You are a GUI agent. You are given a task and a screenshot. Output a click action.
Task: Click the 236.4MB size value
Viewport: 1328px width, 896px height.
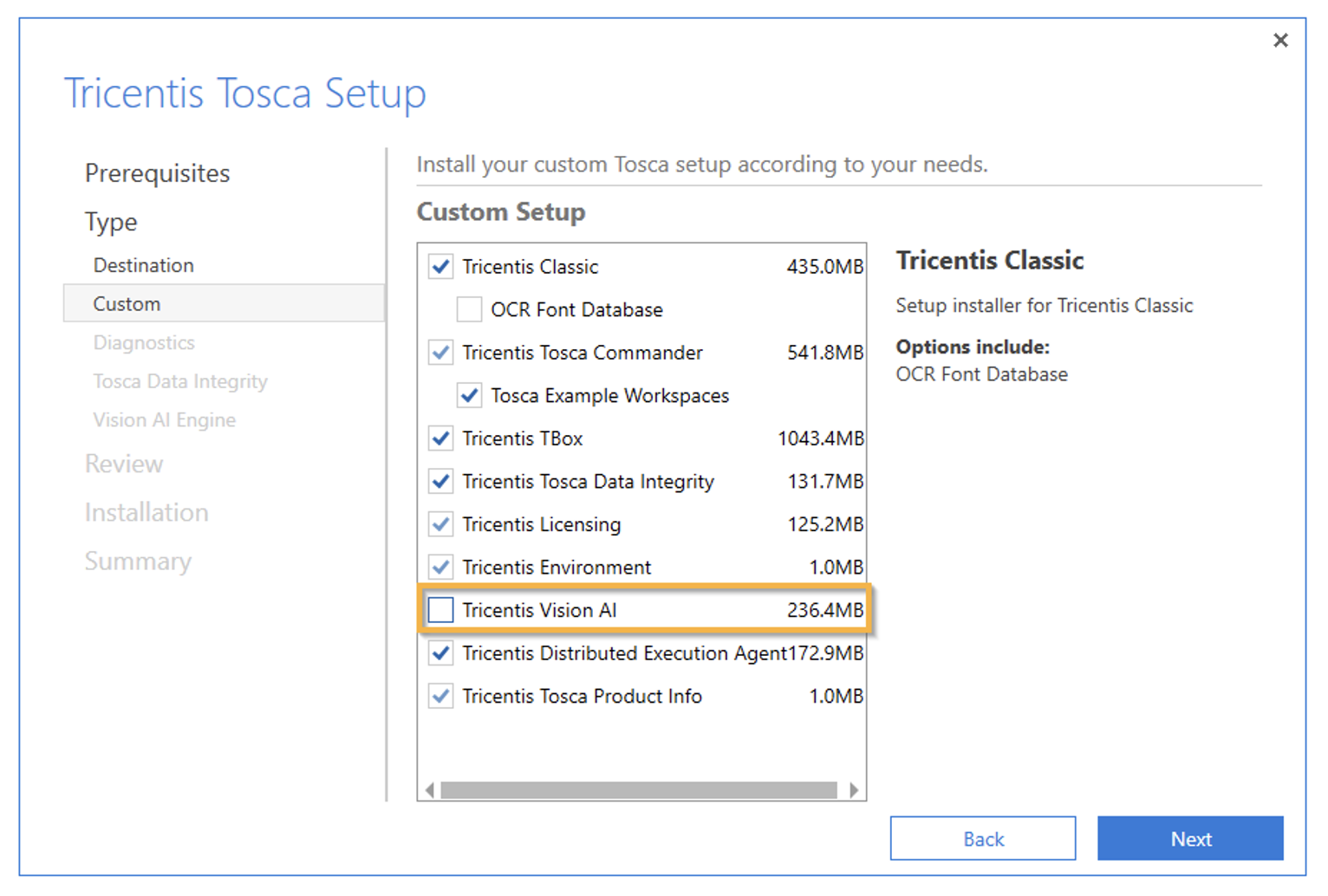click(x=825, y=610)
